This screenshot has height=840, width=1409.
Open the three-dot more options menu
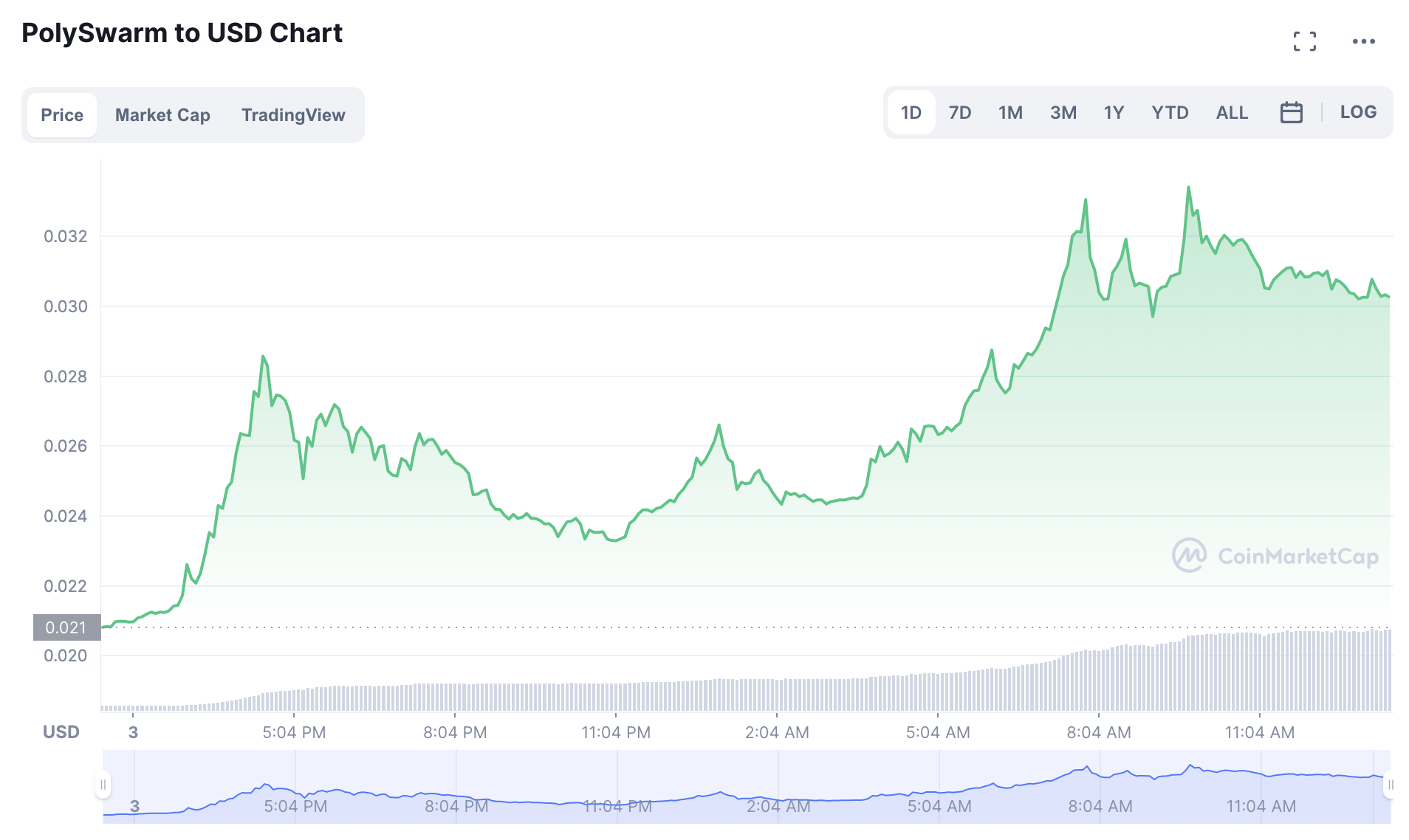[x=1363, y=41]
